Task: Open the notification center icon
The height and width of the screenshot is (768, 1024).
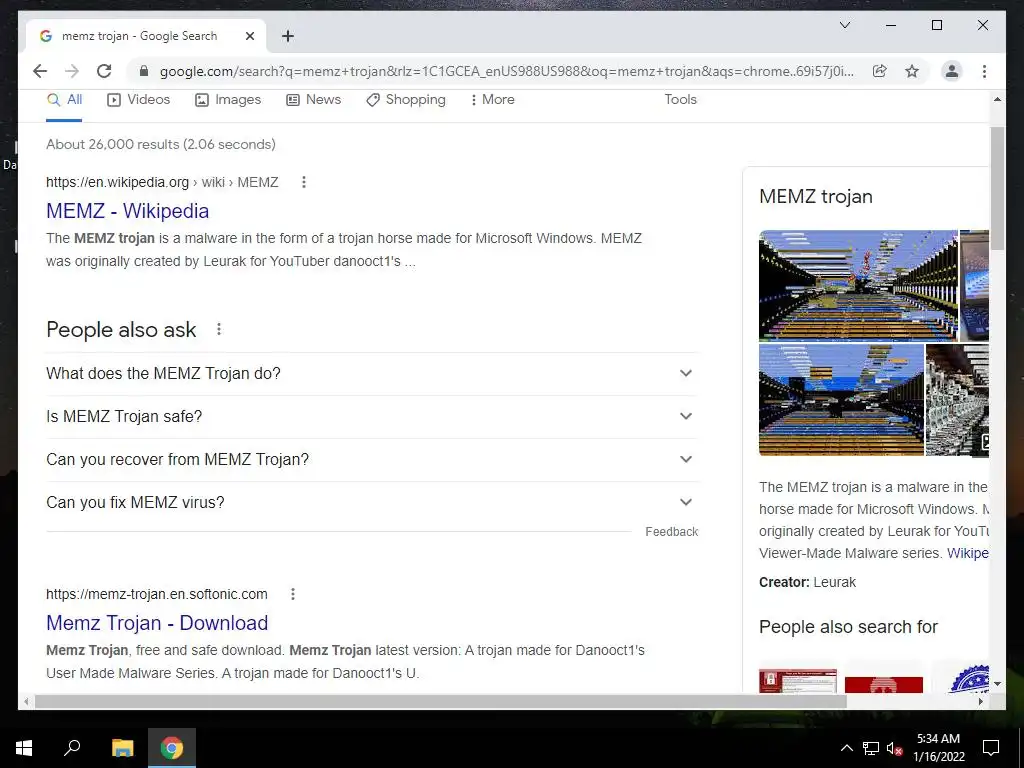Action: click(x=991, y=748)
